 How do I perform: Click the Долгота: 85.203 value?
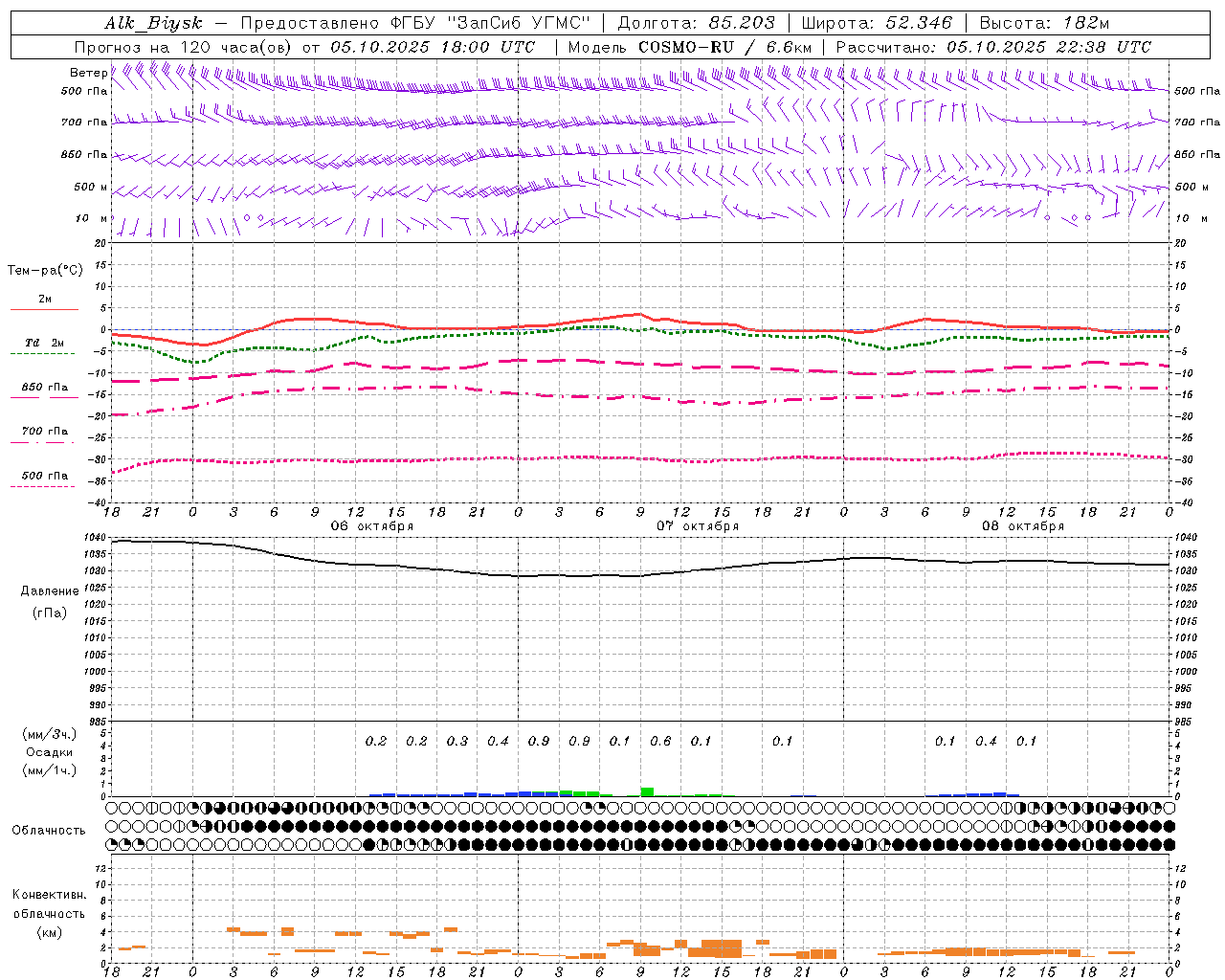(x=697, y=23)
